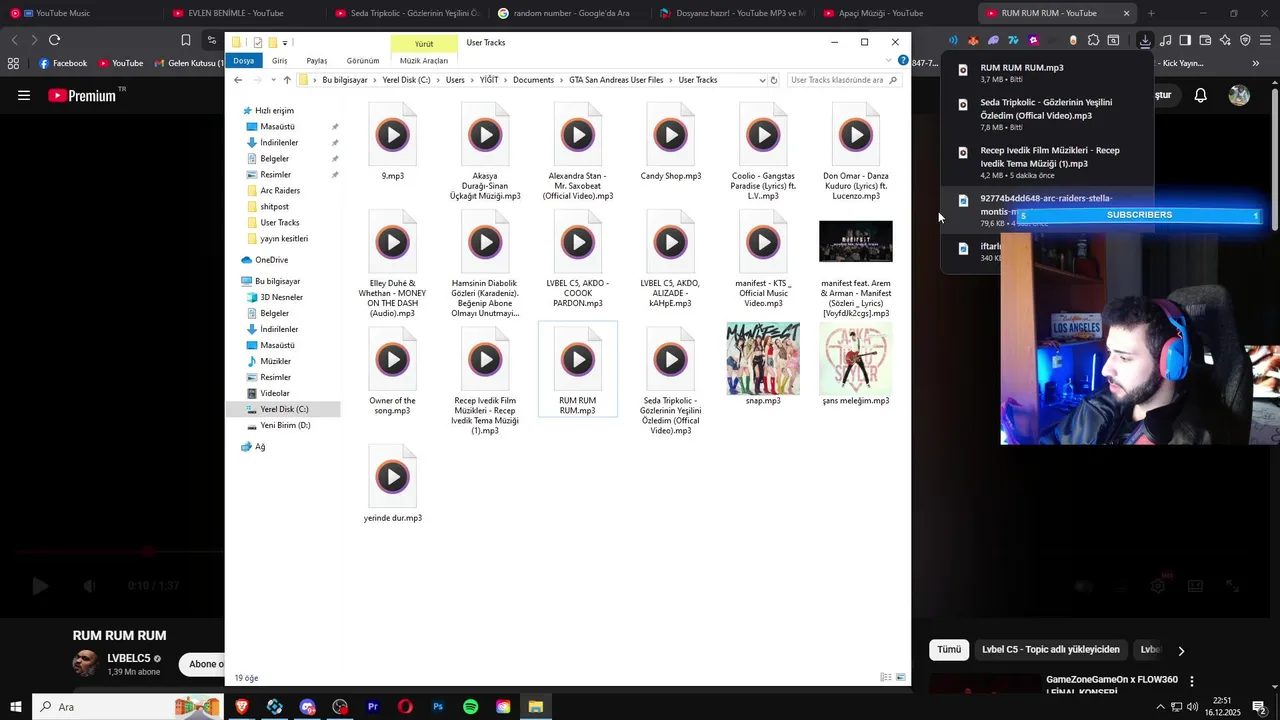1280x720 pixels.
Task: Click the Windows taskbar search box
Action: [x=127, y=707]
